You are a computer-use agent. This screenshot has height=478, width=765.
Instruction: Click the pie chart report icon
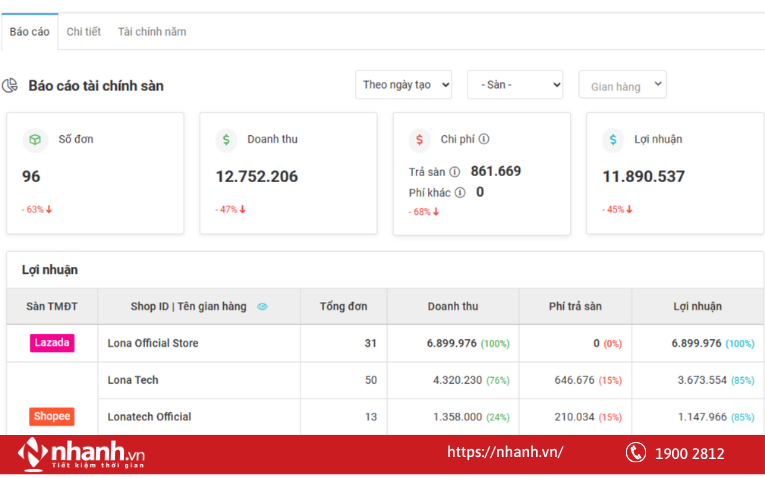[x=11, y=86]
